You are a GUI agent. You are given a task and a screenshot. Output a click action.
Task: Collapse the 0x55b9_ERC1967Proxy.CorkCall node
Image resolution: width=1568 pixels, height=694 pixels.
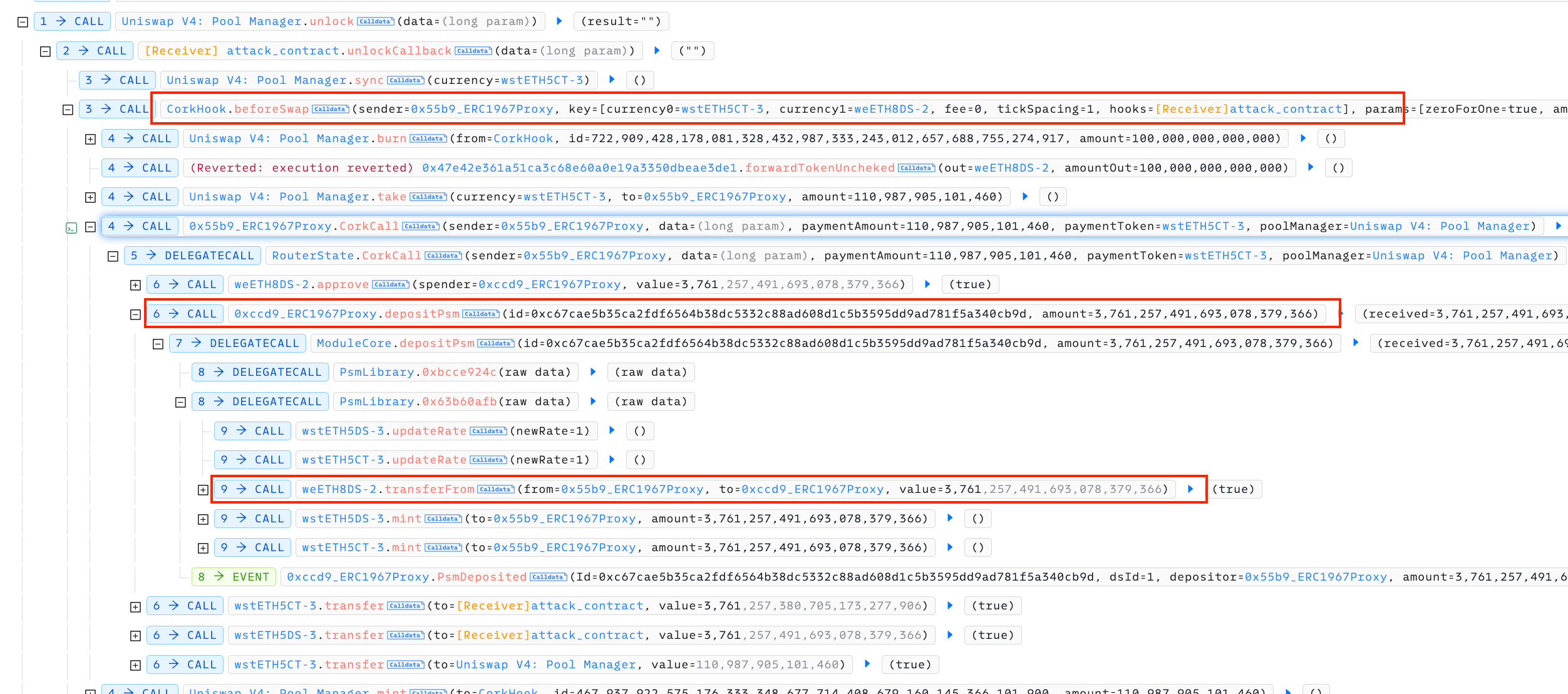point(90,227)
